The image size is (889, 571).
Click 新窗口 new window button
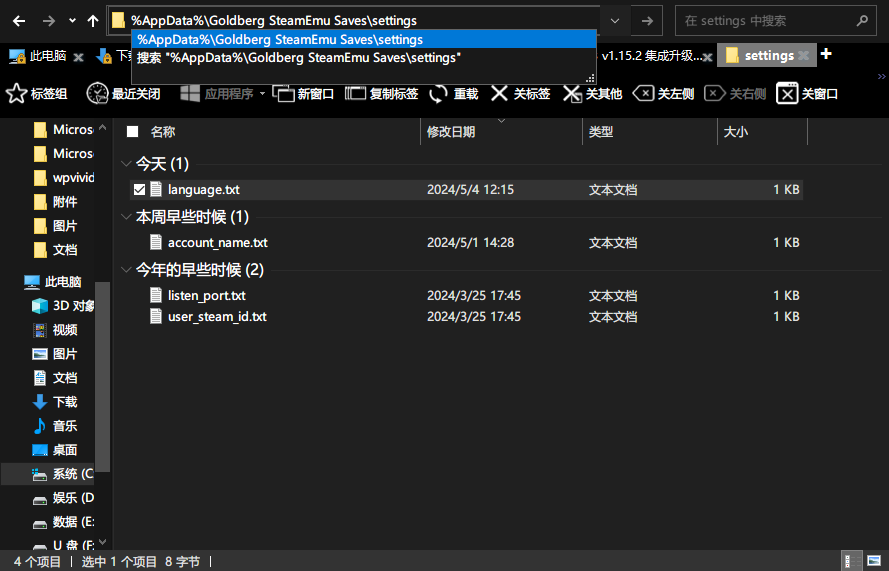(303, 94)
